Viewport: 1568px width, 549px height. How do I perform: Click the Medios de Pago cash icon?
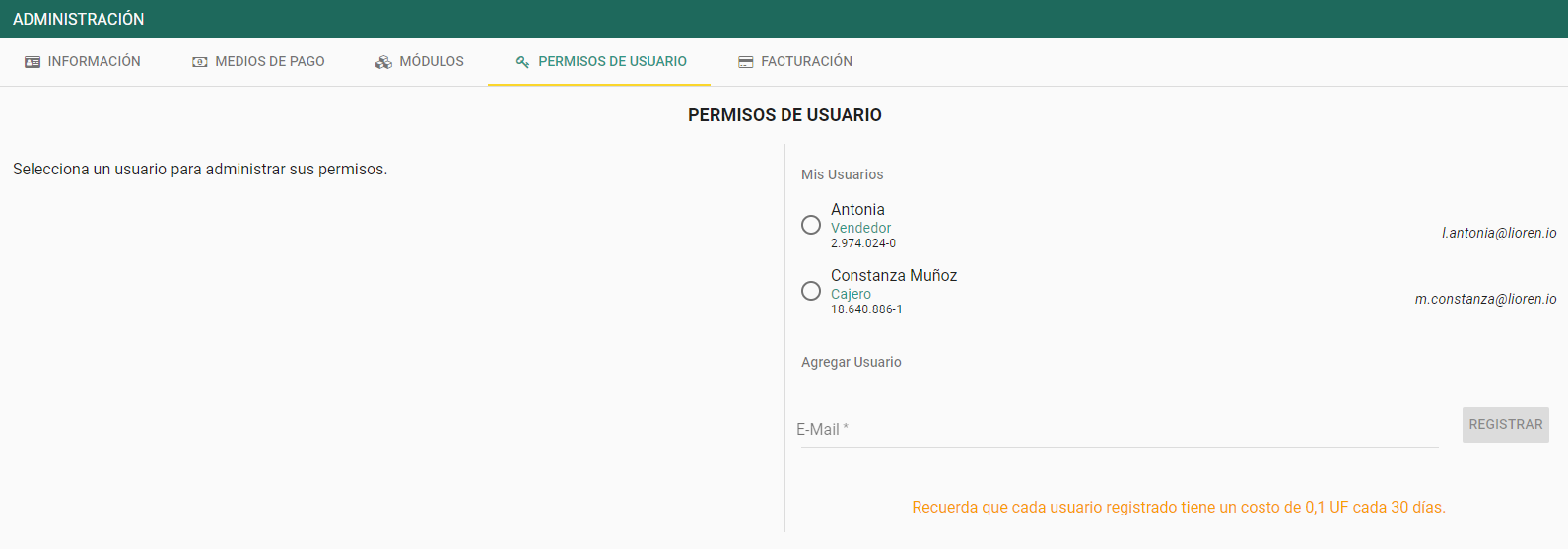200,62
